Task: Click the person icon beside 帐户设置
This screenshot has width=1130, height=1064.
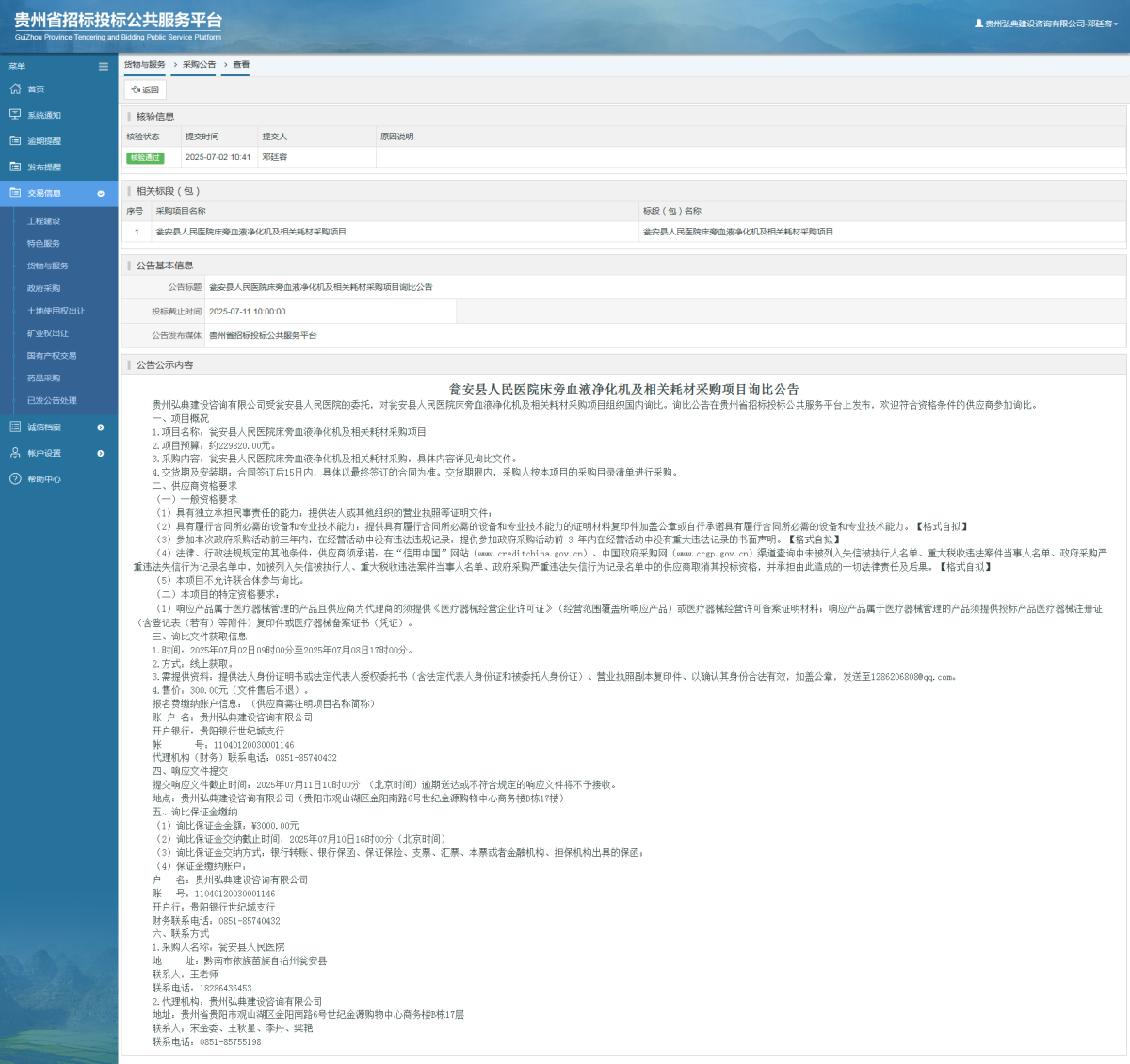Action: [x=15, y=453]
